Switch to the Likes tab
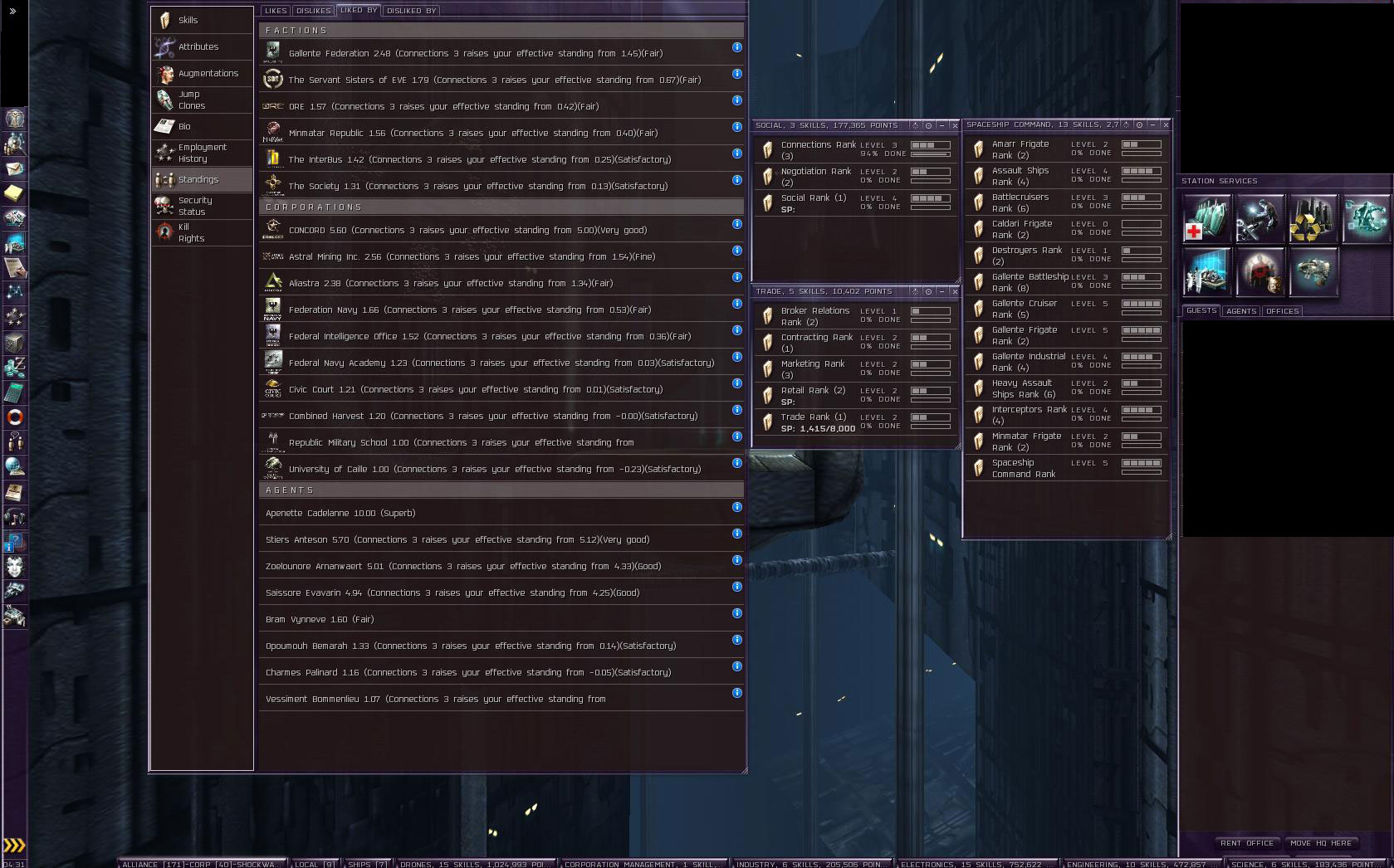The height and width of the screenshot is (868, 1394). coord(276,11)
